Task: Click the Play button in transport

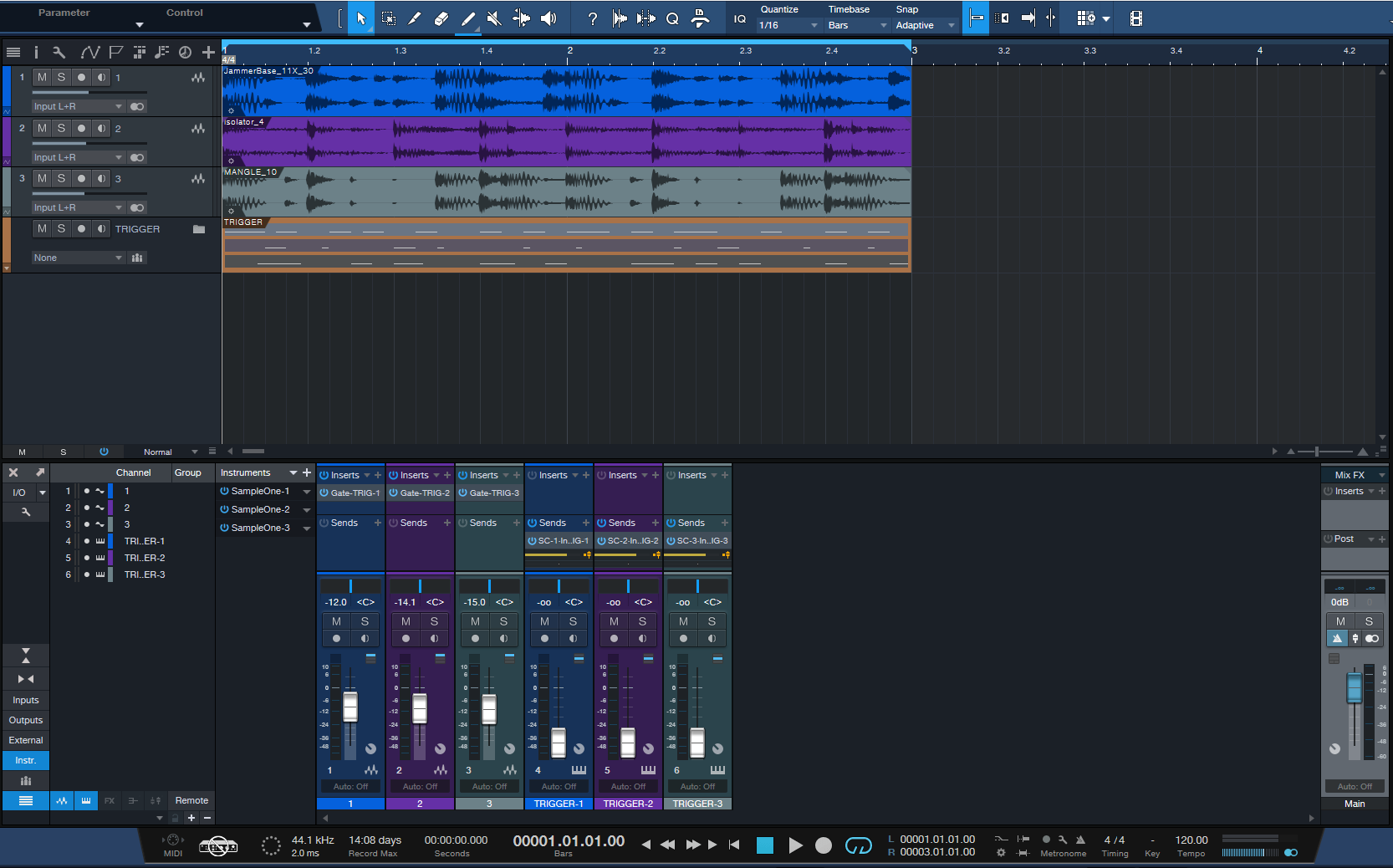Action: pos(796,845)
